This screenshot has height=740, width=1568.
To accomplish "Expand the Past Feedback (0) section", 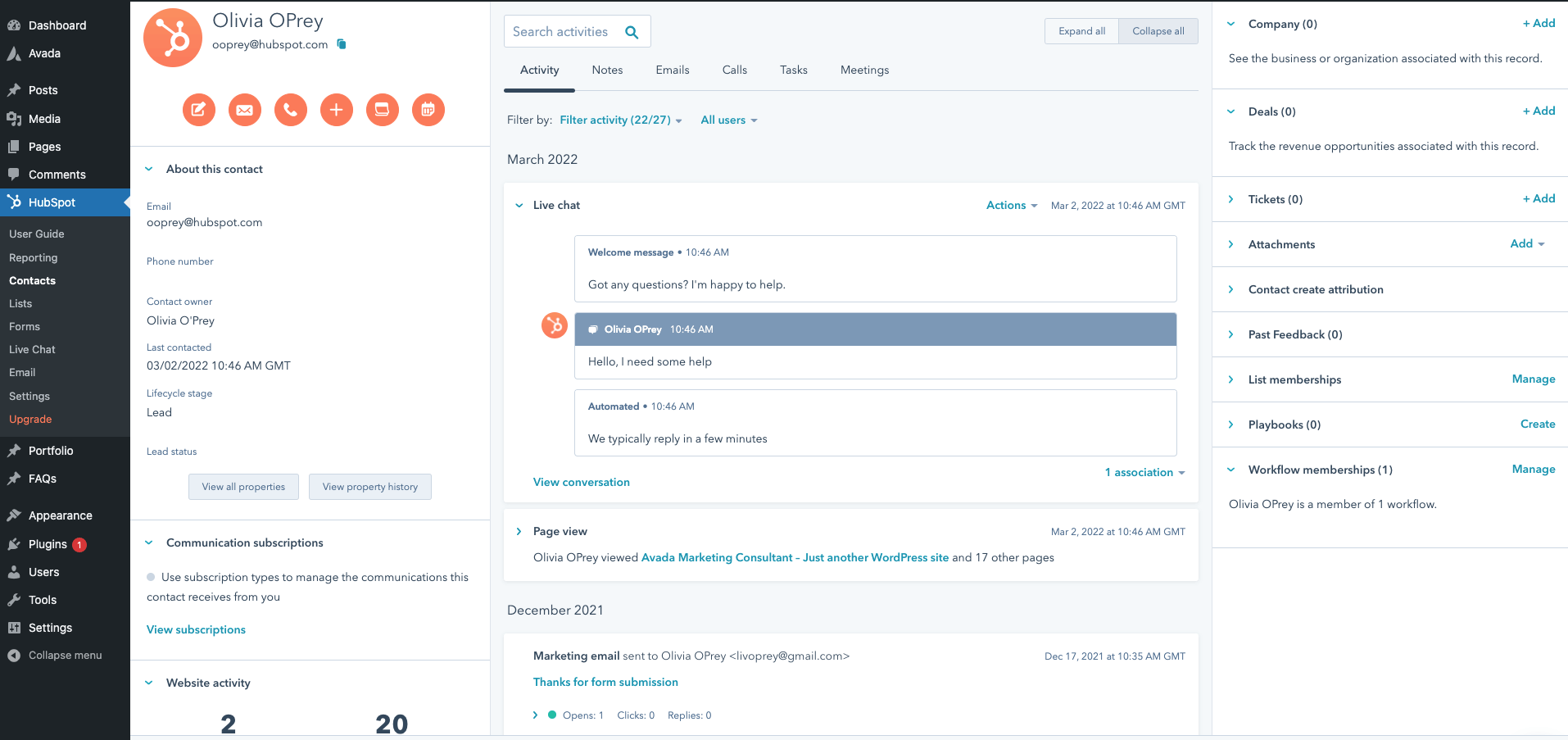I will point(1231,334).
